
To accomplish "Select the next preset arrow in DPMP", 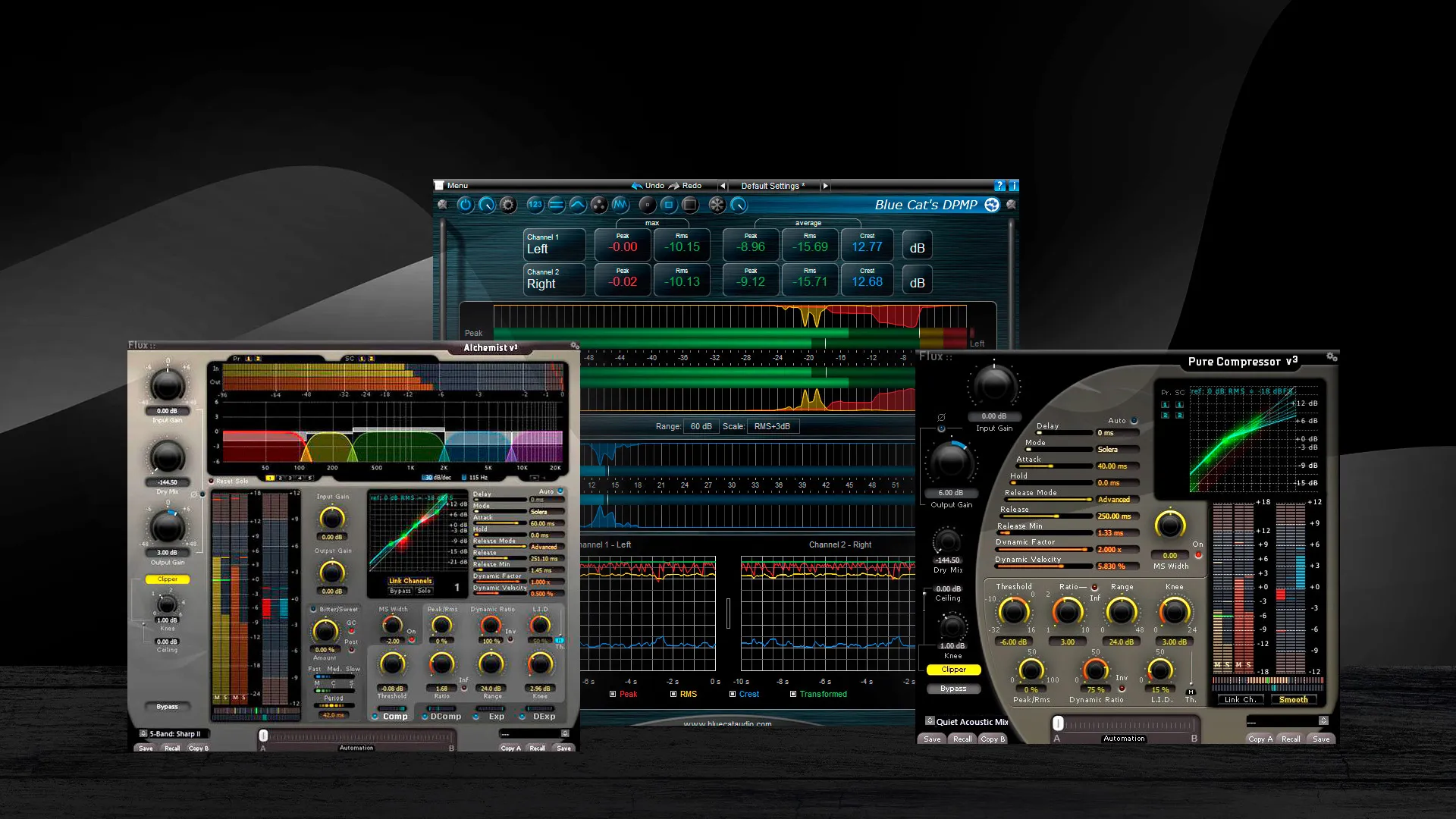I will click(x=825, y=186).
